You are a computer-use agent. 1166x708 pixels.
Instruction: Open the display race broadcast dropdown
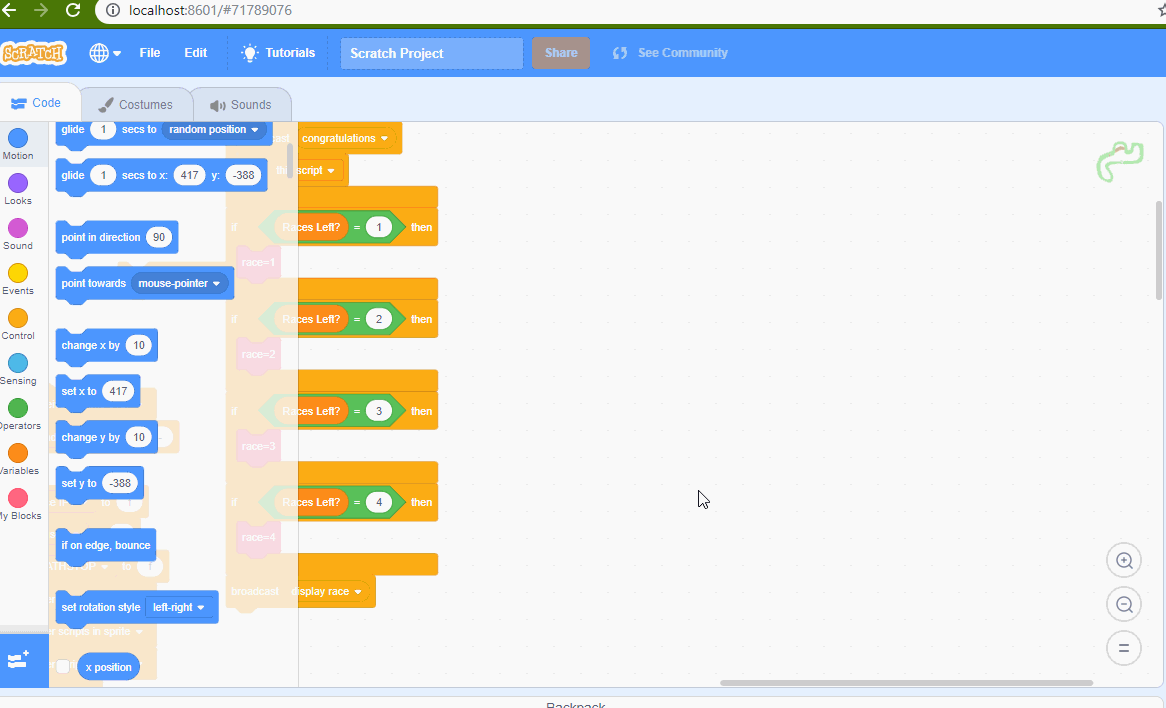click(331, 591)
